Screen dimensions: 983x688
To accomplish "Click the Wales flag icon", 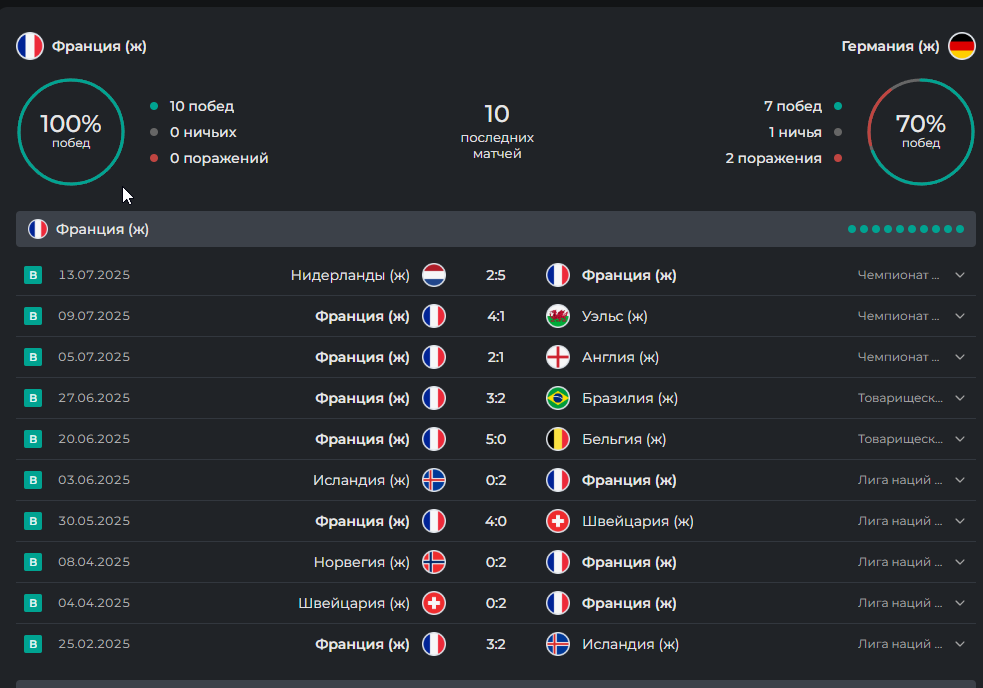I will pos(558,316).
